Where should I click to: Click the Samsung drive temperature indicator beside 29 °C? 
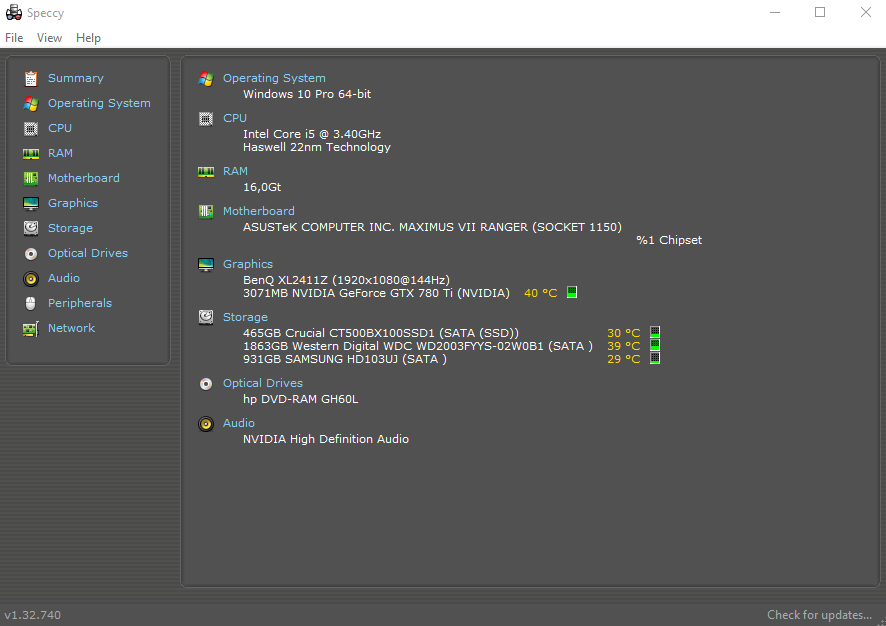[x=655, y=358]
